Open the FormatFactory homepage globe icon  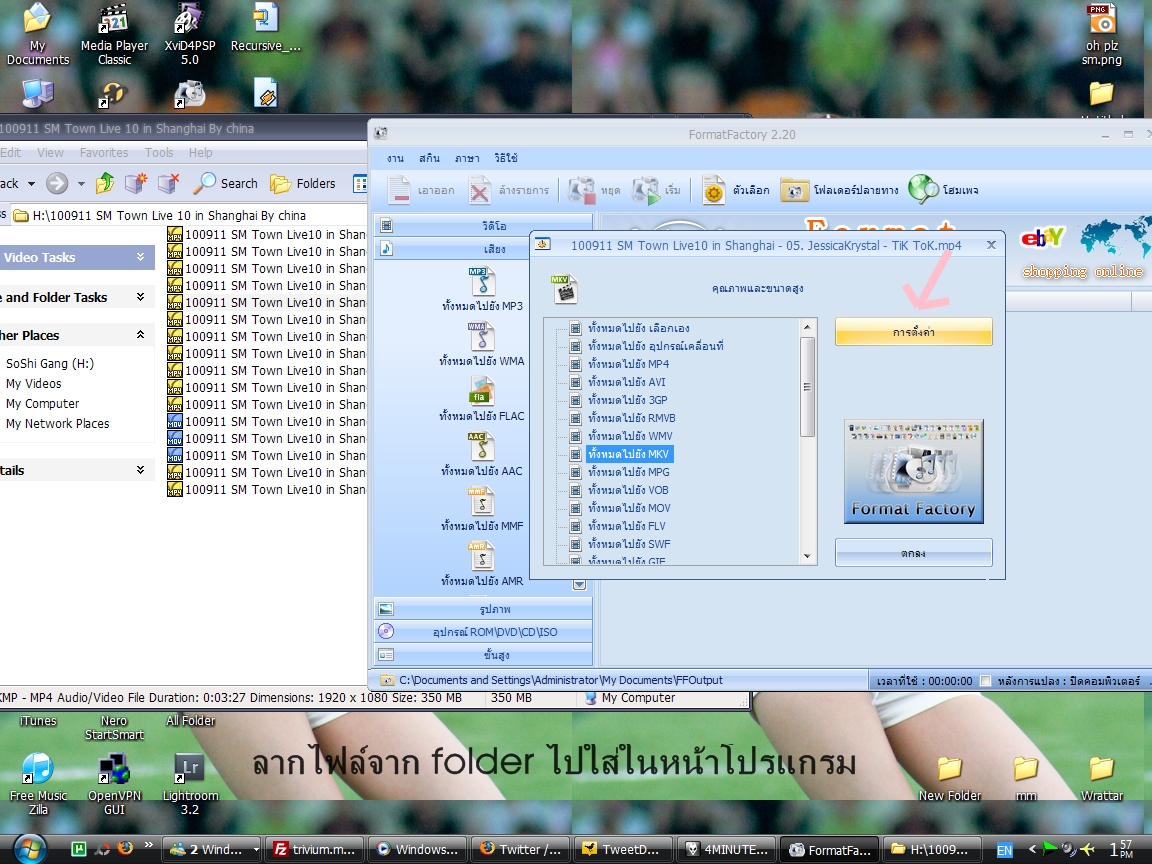(923, 190)
